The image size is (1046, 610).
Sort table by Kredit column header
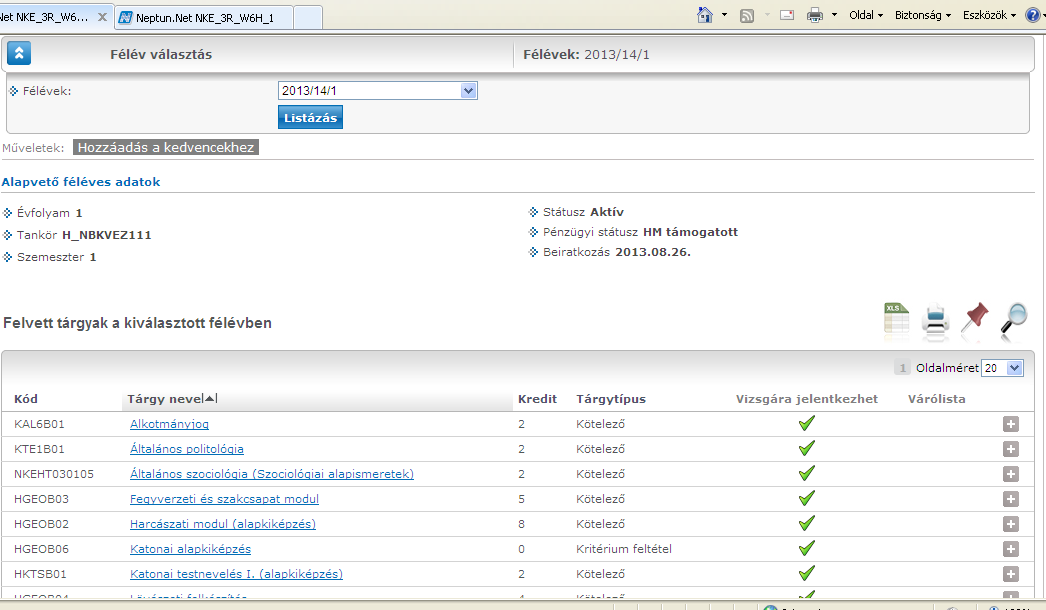537,398
